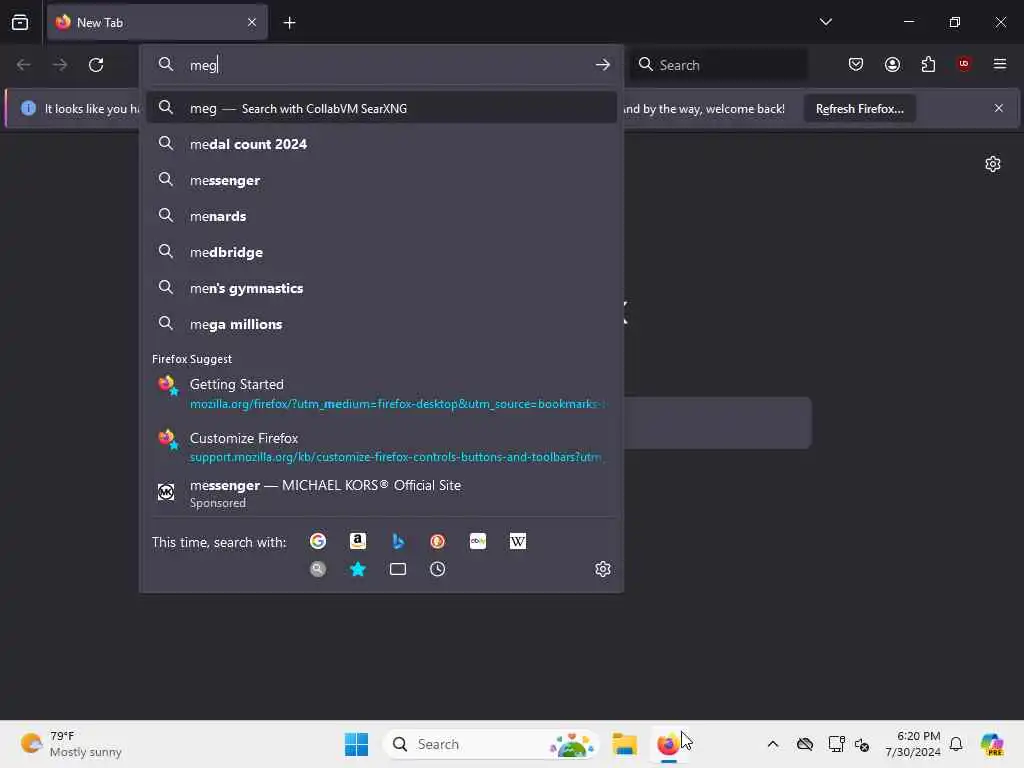This screenshot has height=768, width=1024.
Task: Search this time with eBay
Action: coord(477,541)
